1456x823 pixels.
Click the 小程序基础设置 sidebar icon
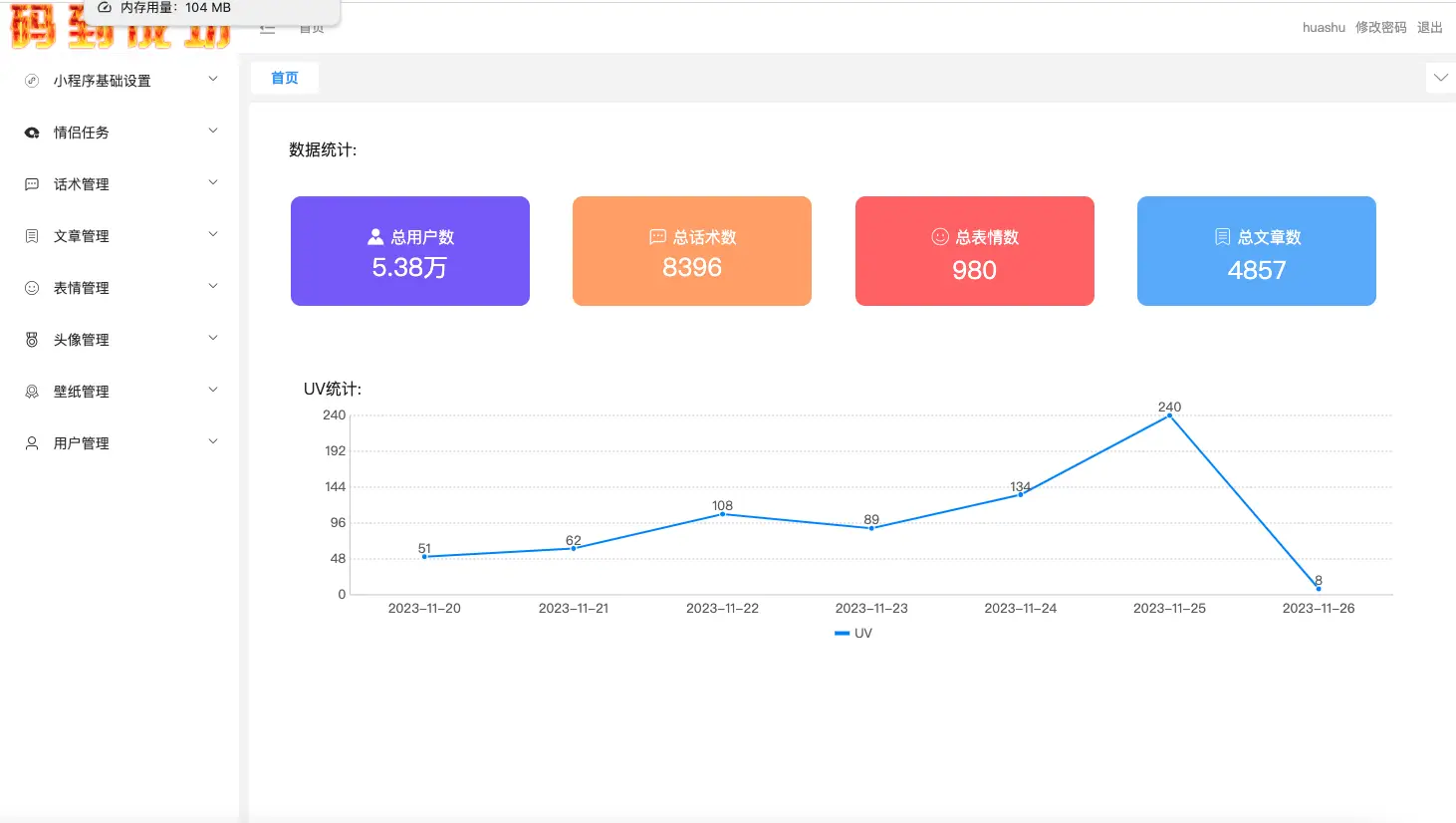[32, 81]
